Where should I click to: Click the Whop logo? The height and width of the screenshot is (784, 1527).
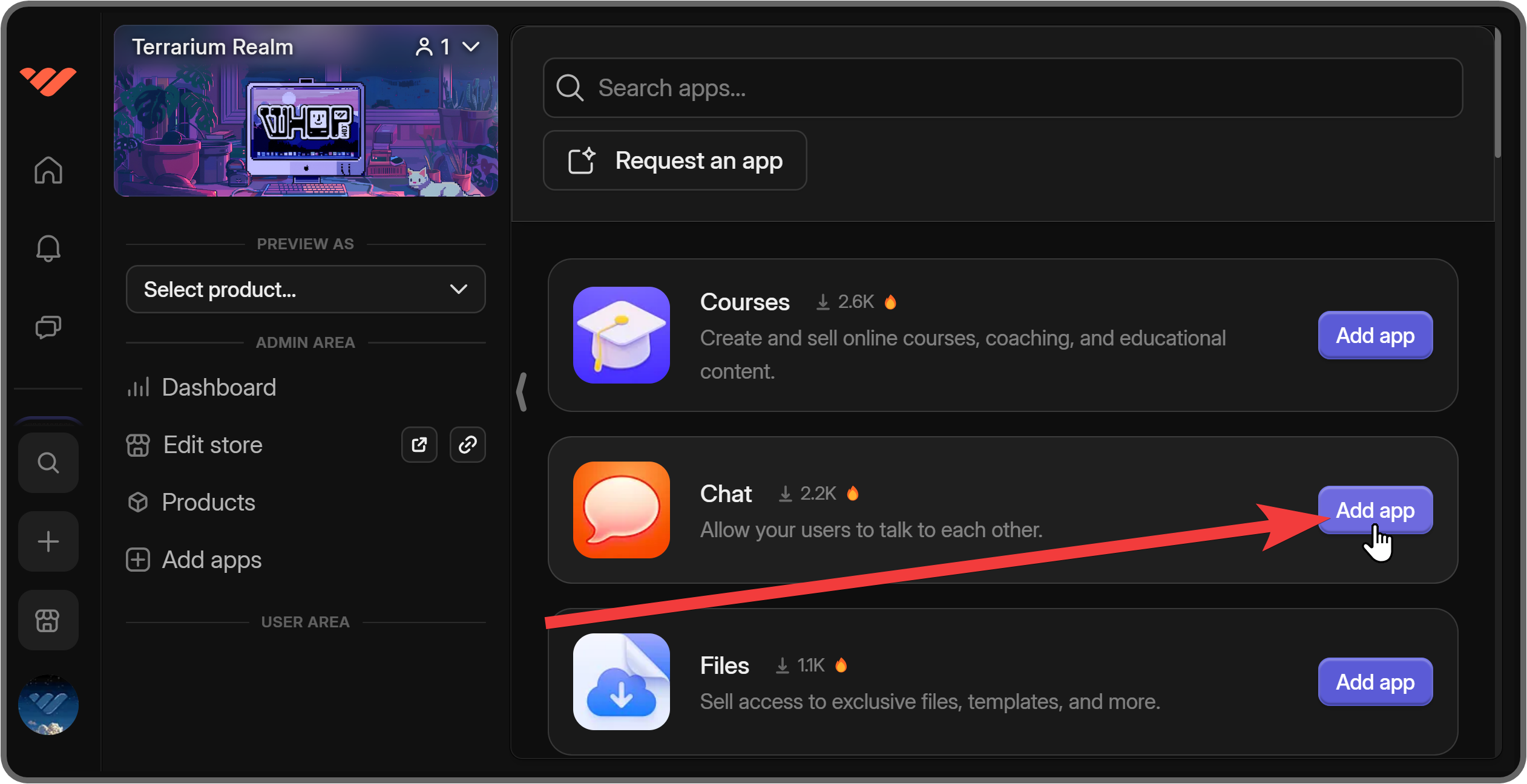point(48,80)
